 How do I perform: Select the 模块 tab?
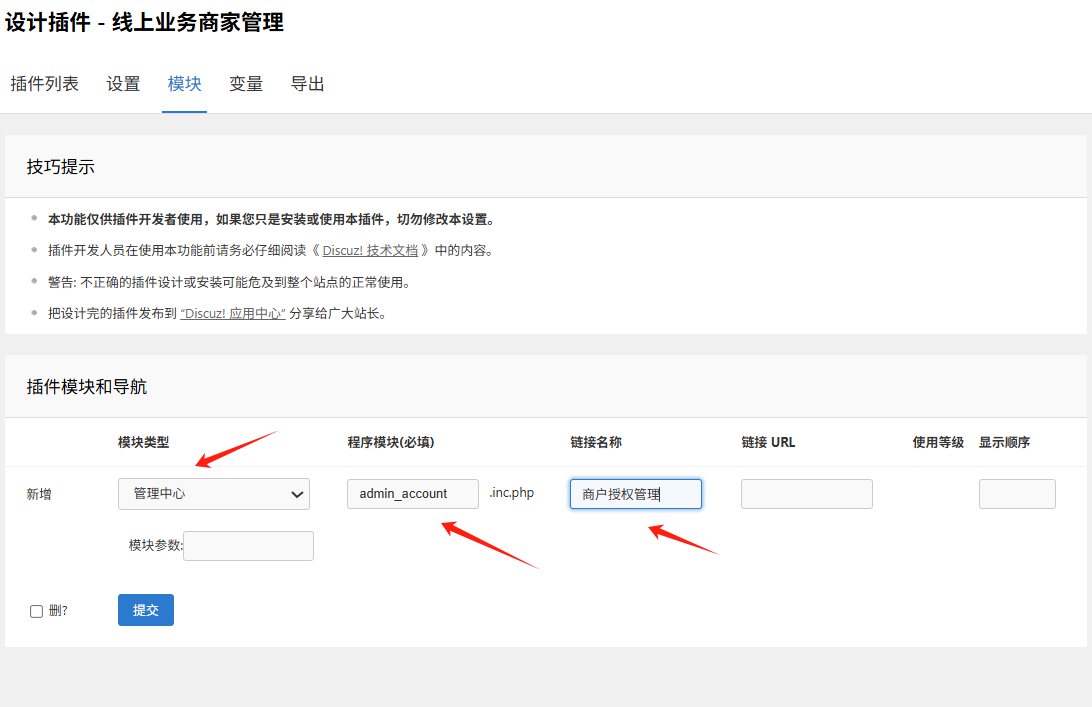point(184,84)
